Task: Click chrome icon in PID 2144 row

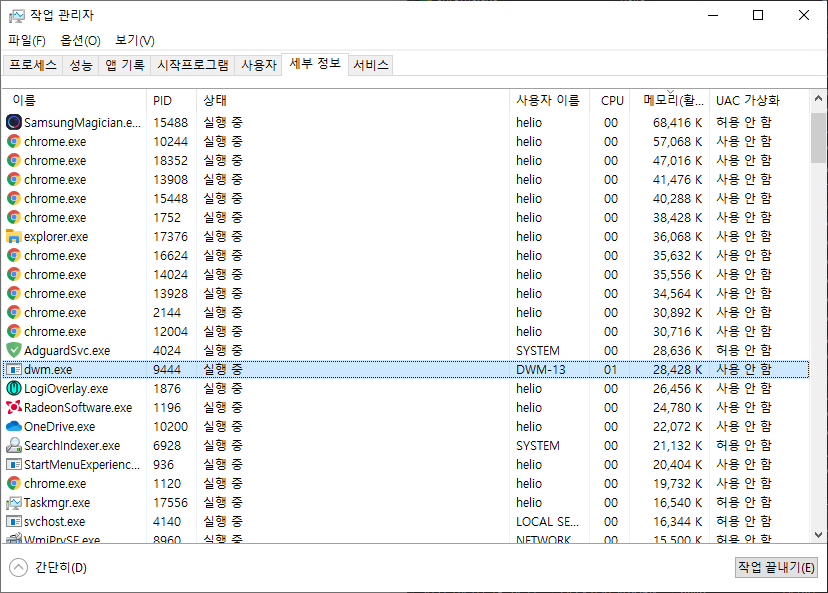Action: click(14, 313)
